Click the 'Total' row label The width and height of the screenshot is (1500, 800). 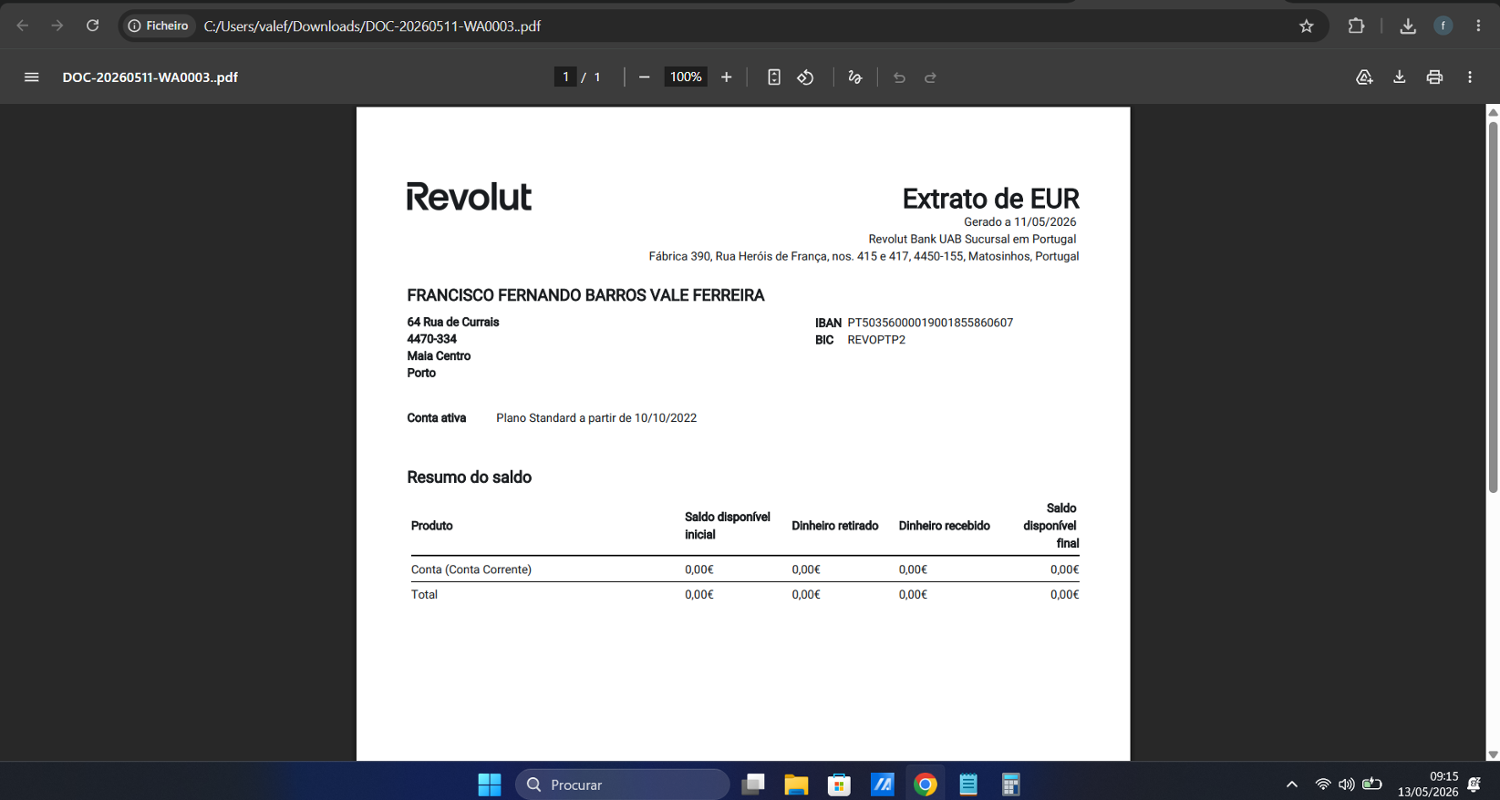(425, 595)
